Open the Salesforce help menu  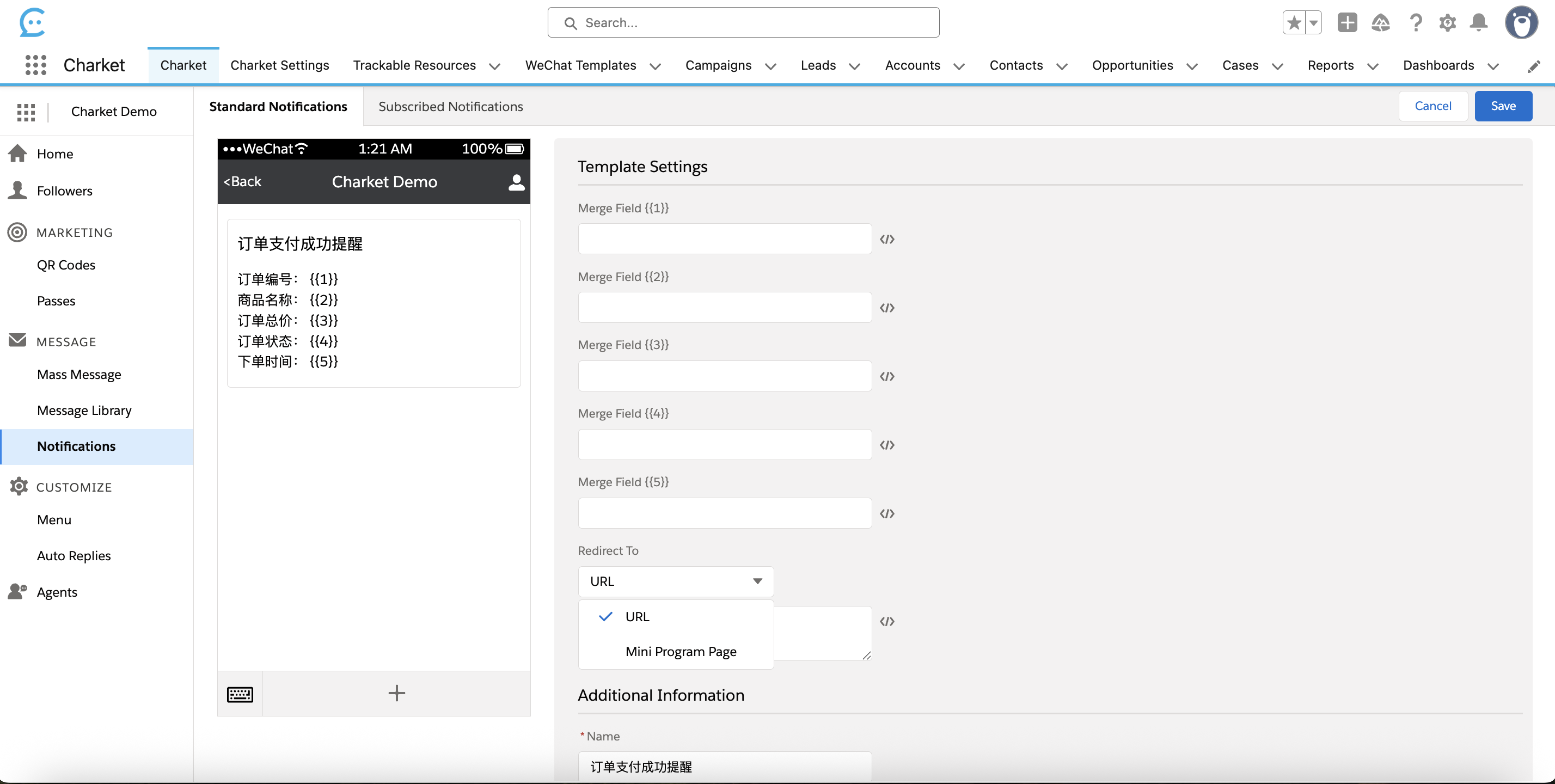coord(1415,22)
